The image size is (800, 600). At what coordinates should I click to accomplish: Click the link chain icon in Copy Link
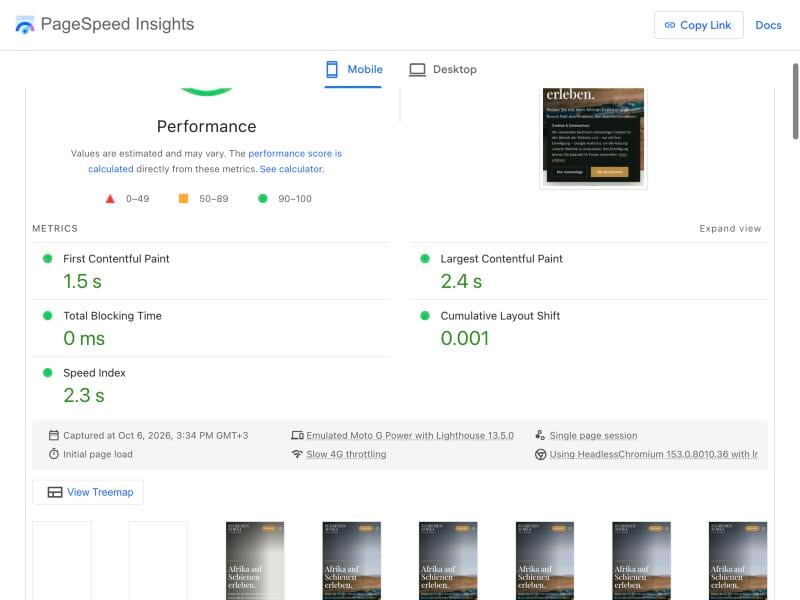tap(669, 25)
